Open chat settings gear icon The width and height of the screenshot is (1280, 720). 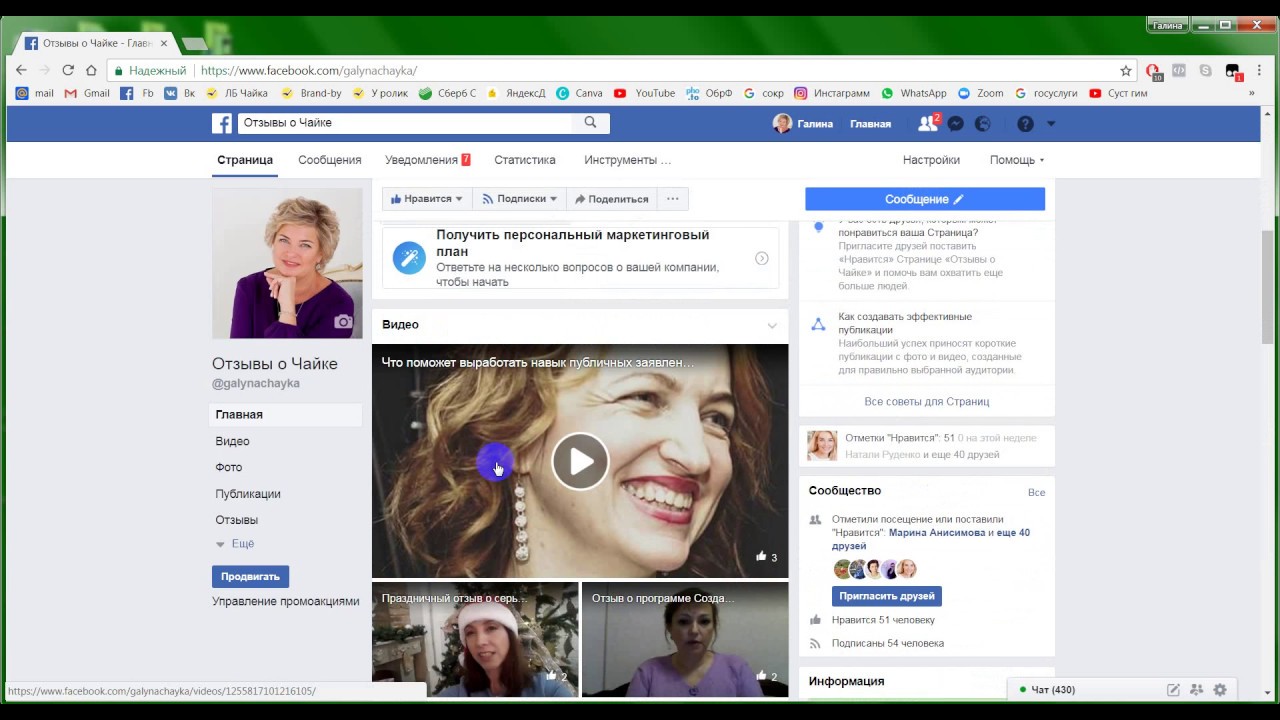tap(1220, 690)
